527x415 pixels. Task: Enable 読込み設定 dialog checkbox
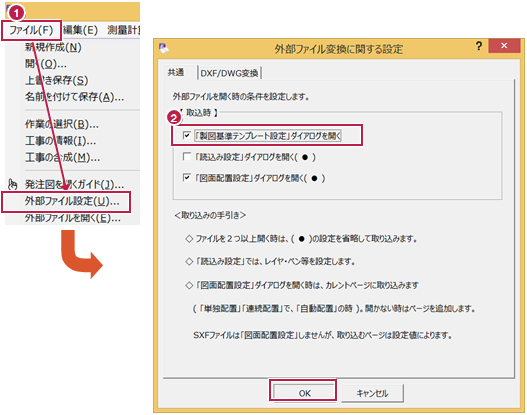(187, 157)
